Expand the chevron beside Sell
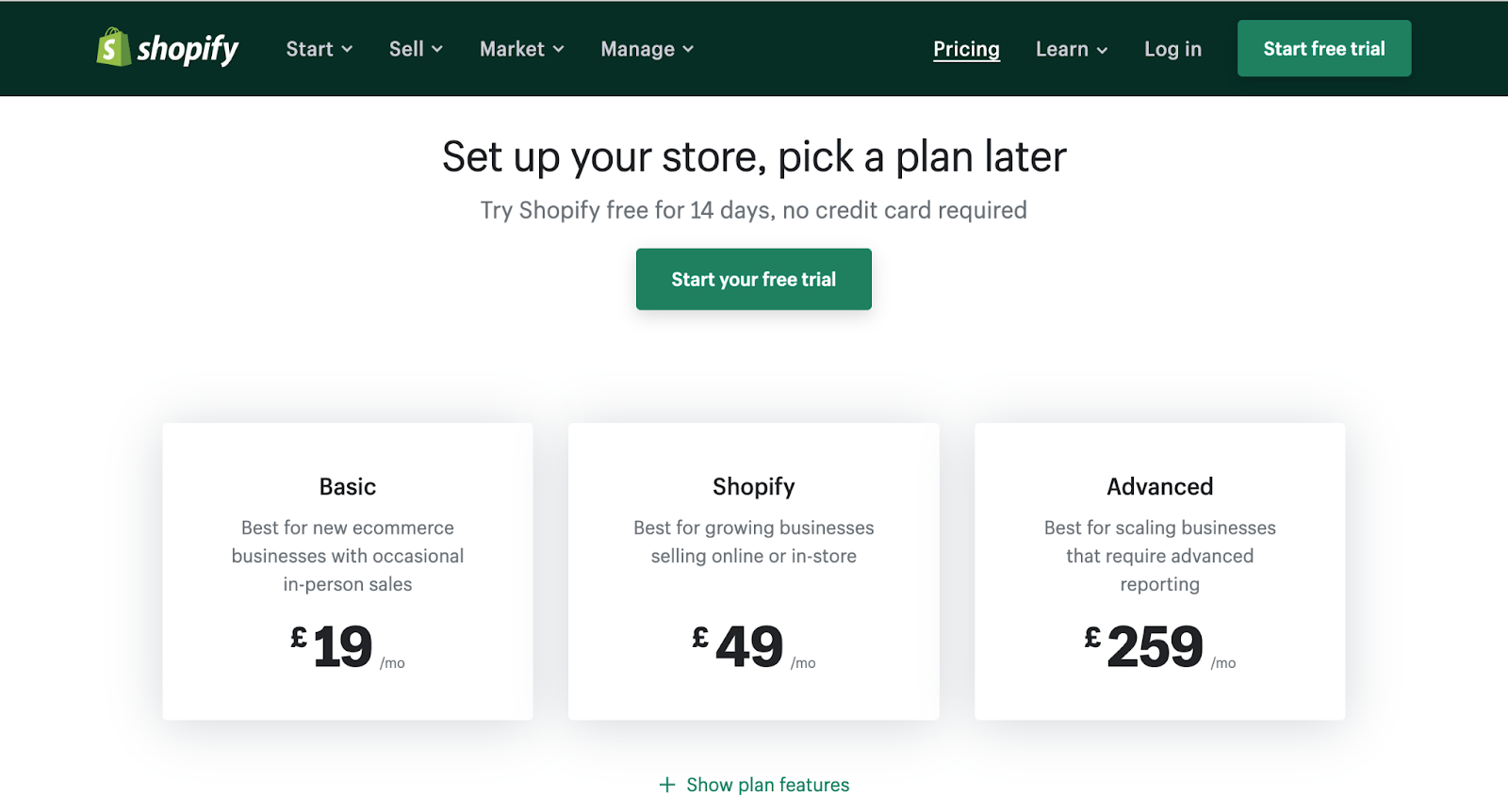This screenshot has width=1508, height=812. click(x=437, y=49)
